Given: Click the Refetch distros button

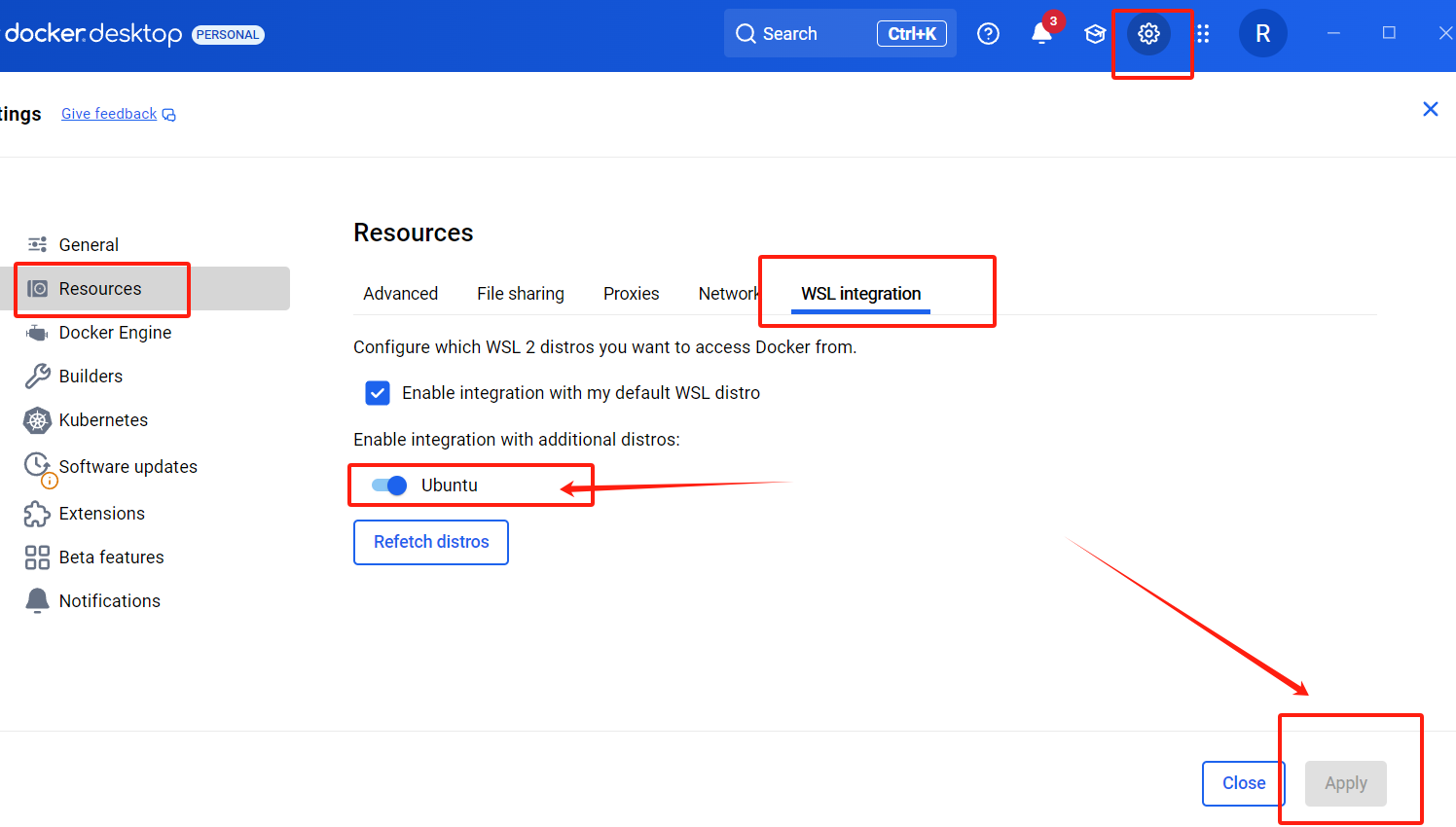Looking at the screenshot, I should coord(431,542).
